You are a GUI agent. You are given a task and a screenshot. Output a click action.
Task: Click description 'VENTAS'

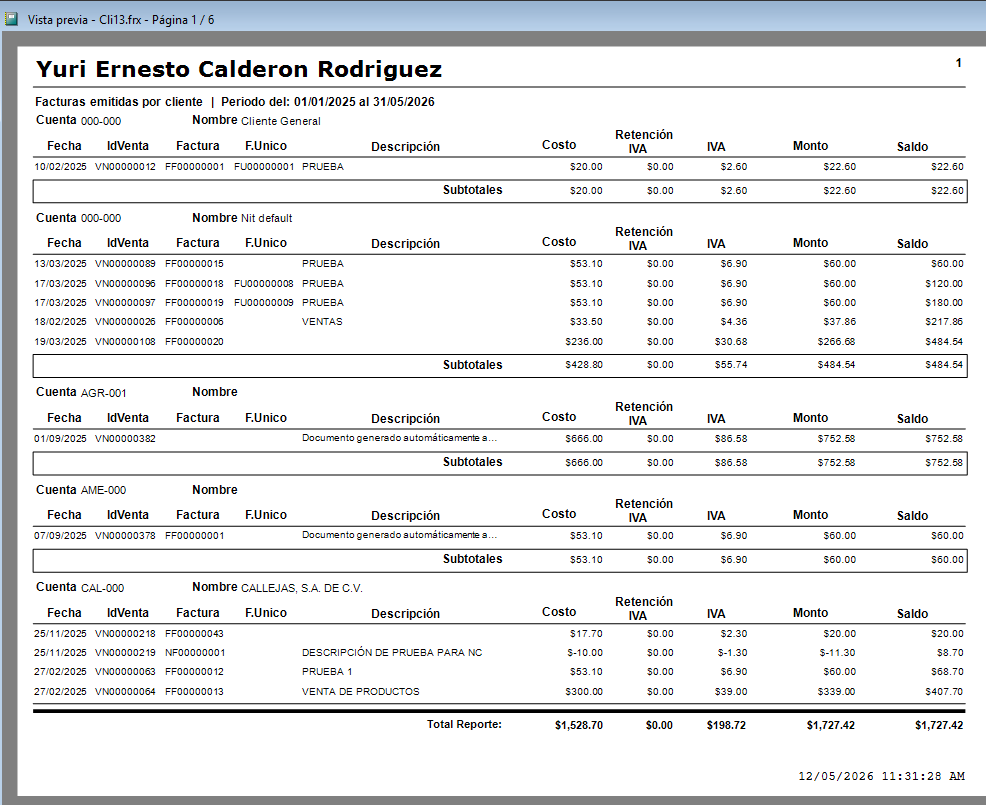tap(322, 321)
